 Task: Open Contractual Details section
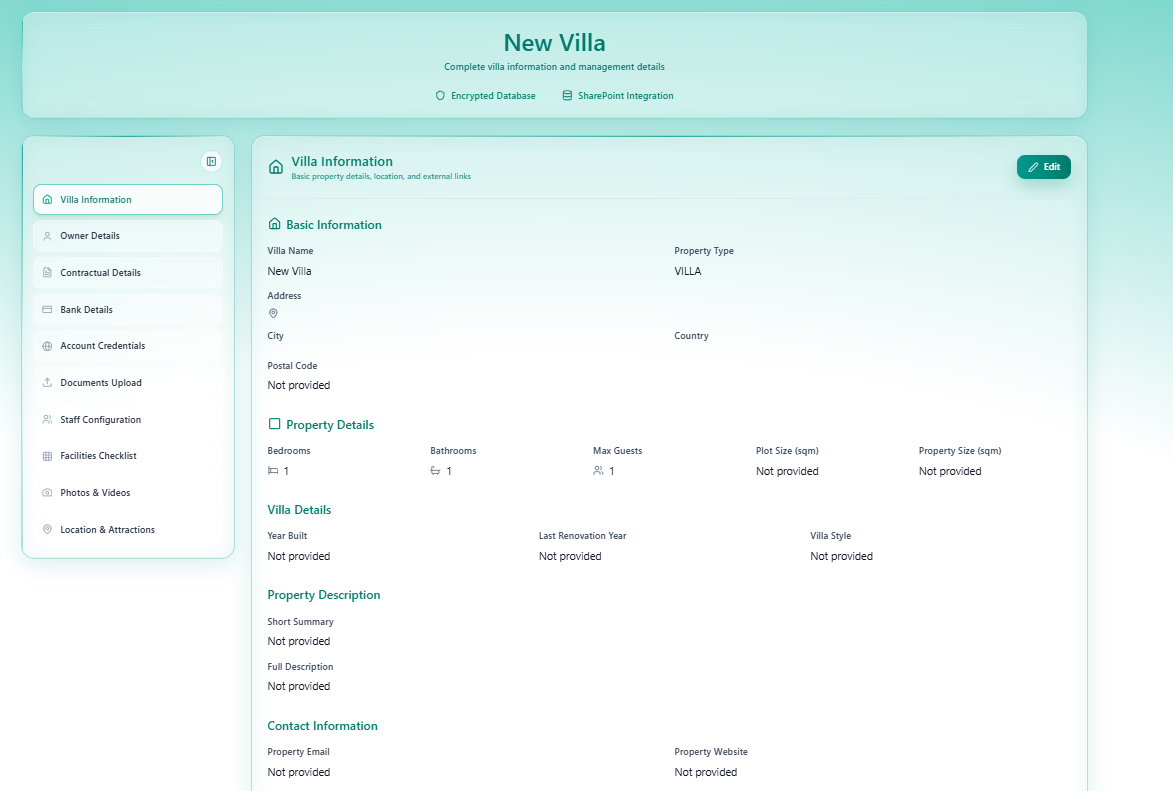(x=128, y=272)
